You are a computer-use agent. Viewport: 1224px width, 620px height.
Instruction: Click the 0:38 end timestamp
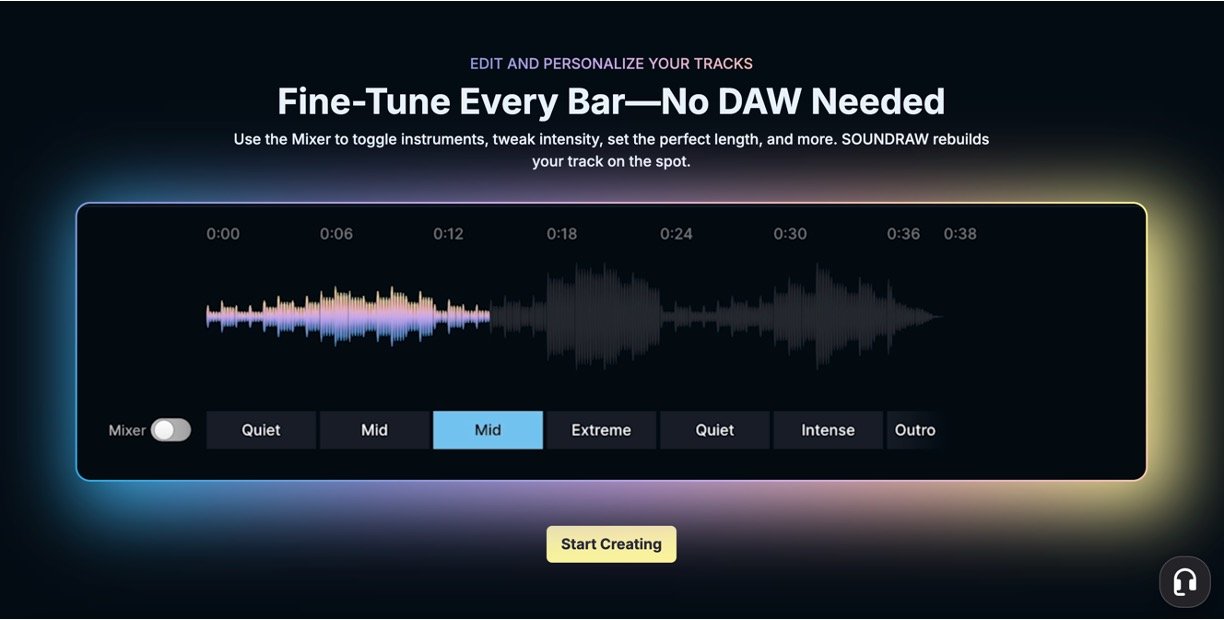(960, 234)
